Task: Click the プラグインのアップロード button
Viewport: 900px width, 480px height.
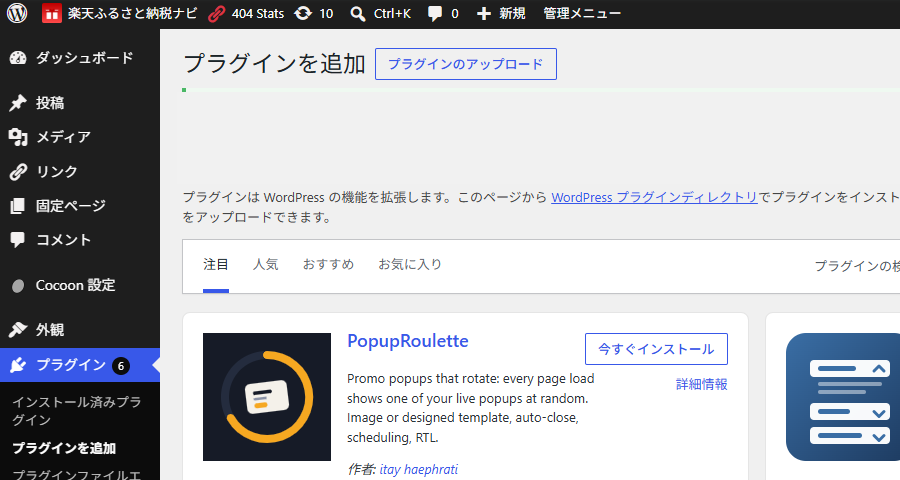Action: coord(465,64)
